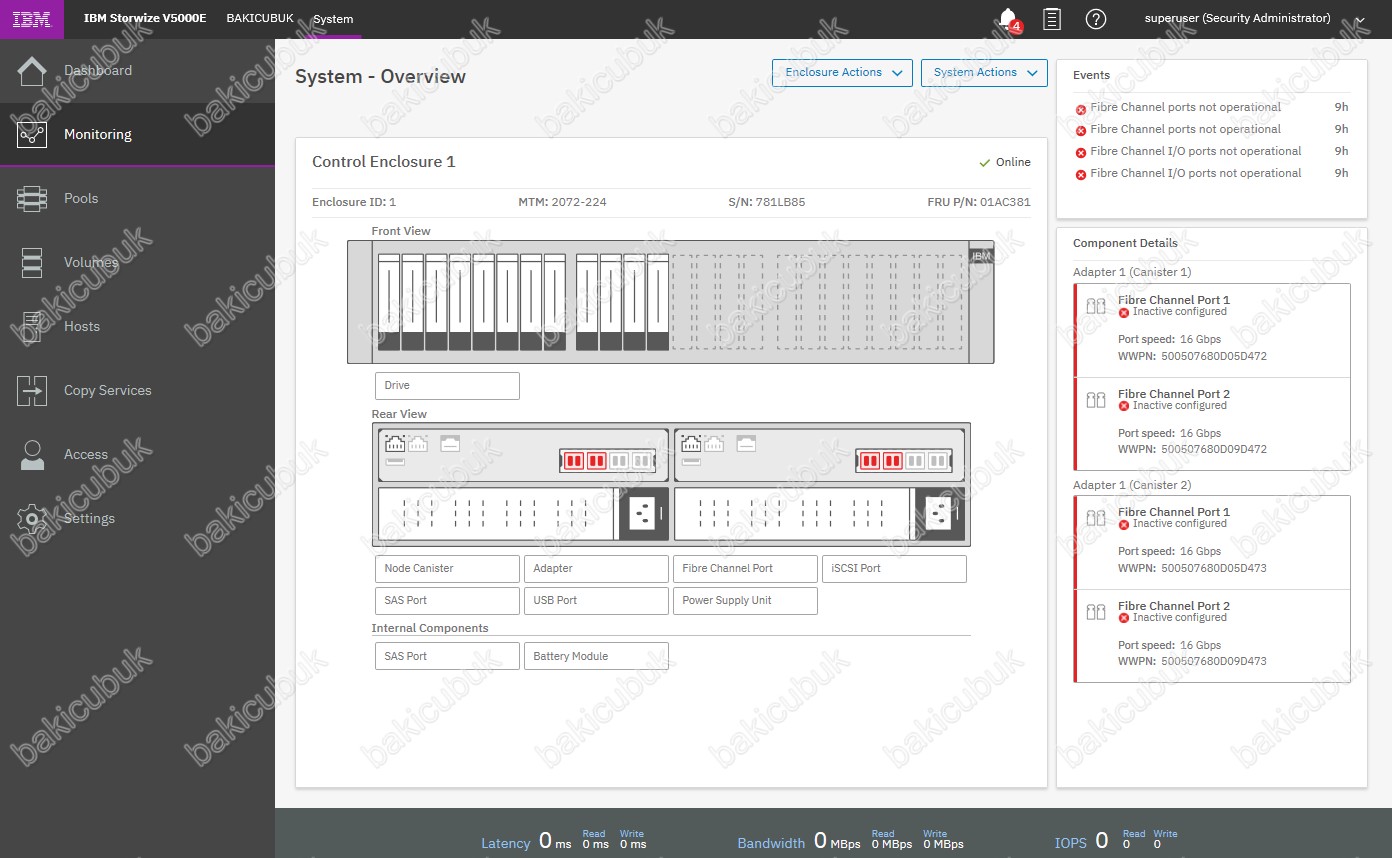Image resolution: width=1392 pixels, height=858 pixels.
Task: Highlight Node Canister legend item
Action: [x=447, y=569]
